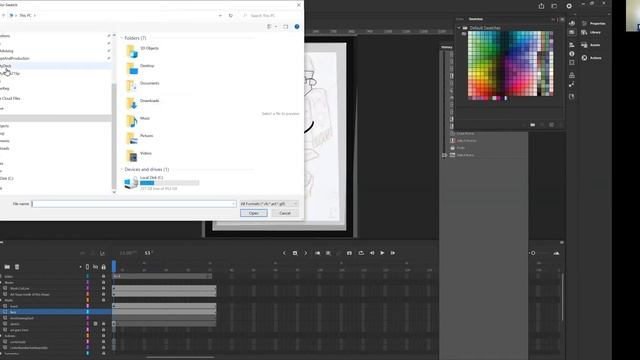Open Animate settings gear icon
The image size is (640, 360).
click(569, 6)
